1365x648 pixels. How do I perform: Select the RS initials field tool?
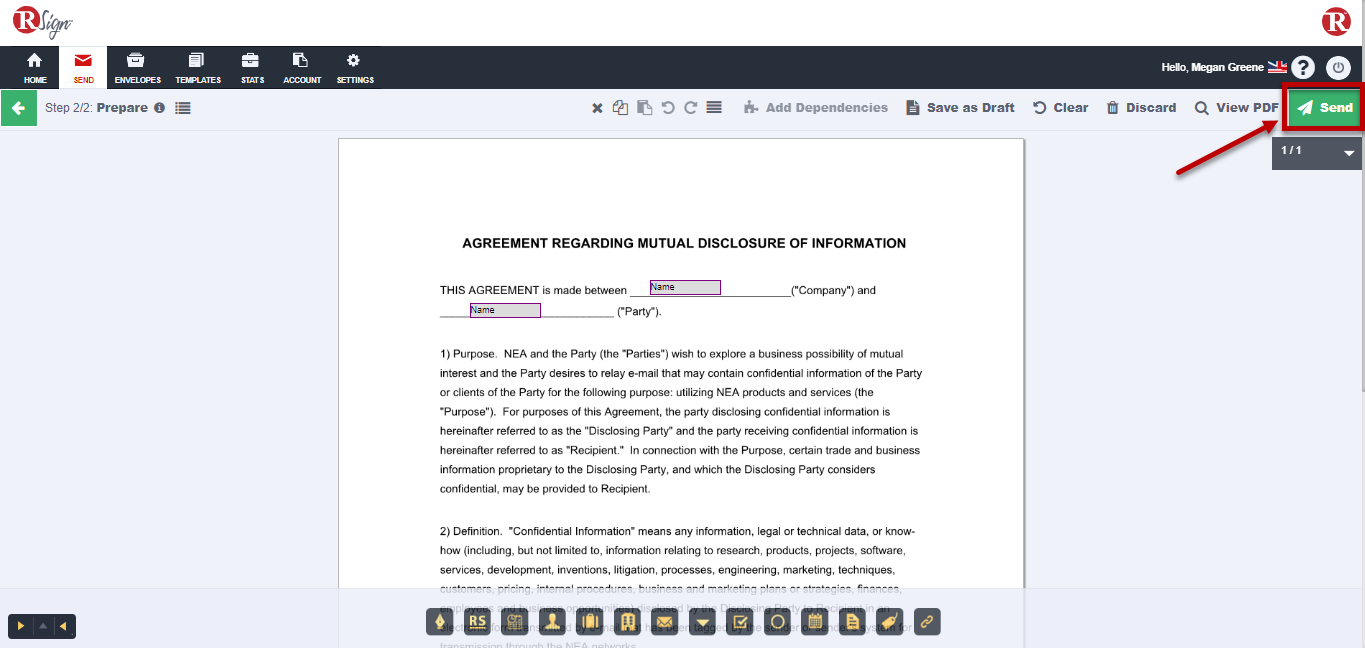point(477,622)
